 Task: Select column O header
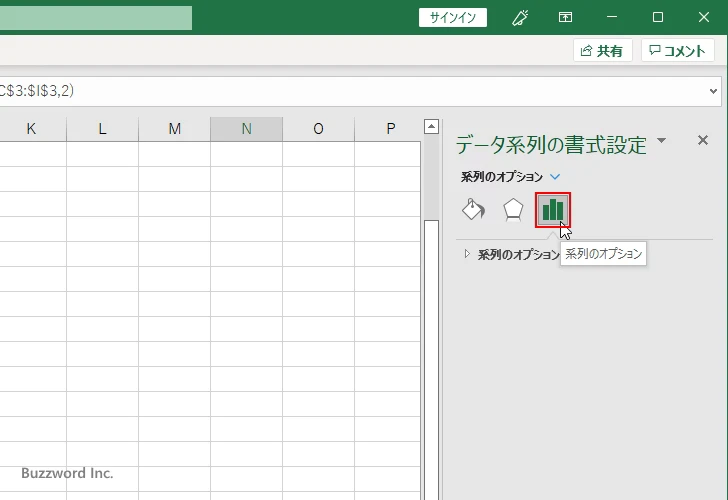pyautogui.click(x=318, y=129)
